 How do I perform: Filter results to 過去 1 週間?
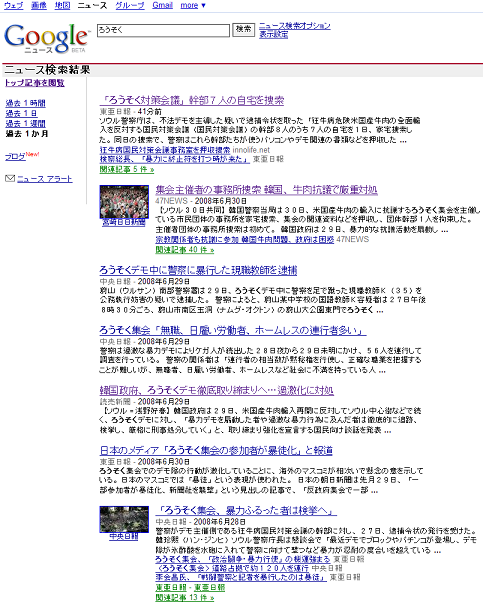pos(25,123)
